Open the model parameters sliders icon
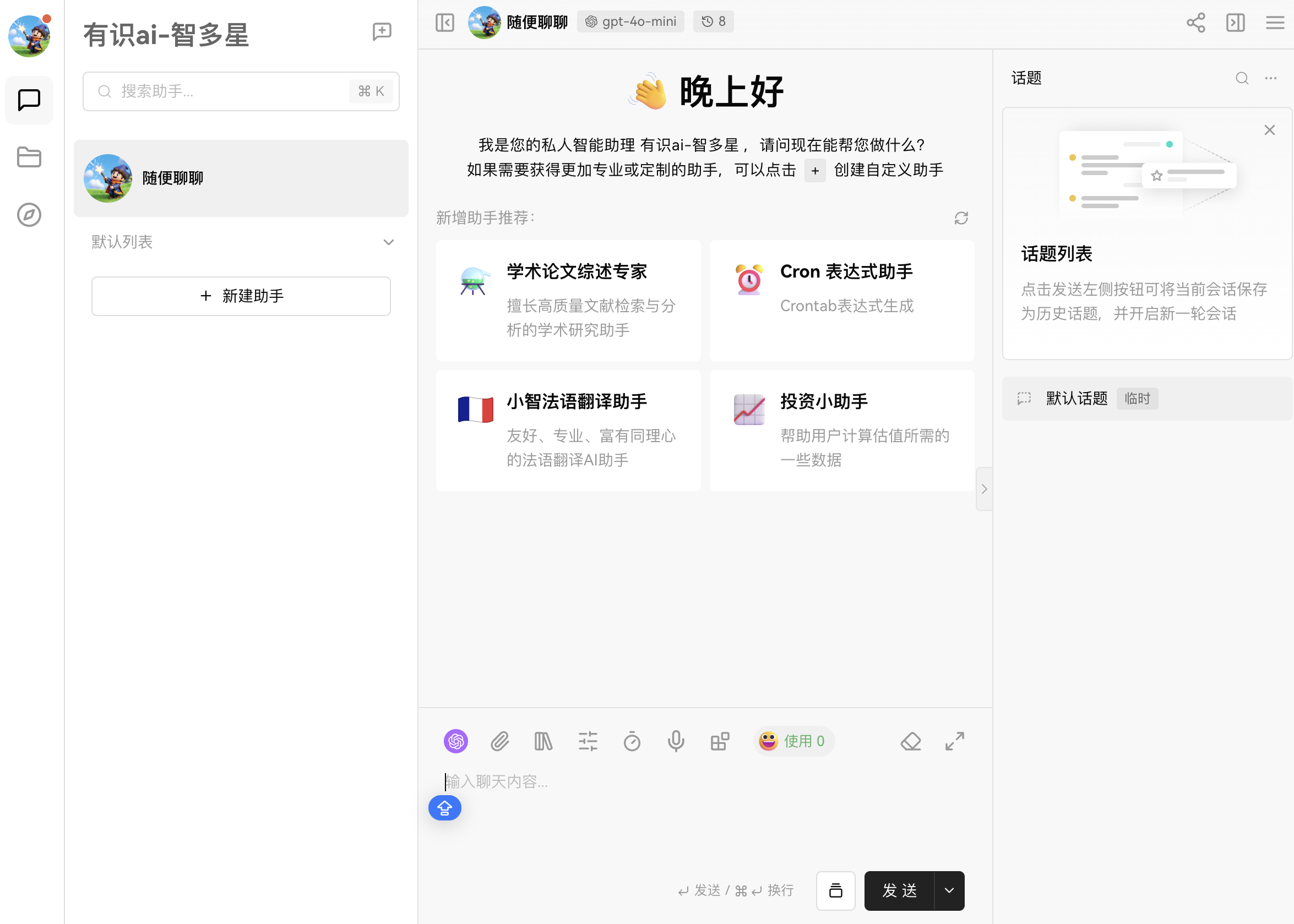The height and width of the screenshot is (924, 1294). point(588,741)
